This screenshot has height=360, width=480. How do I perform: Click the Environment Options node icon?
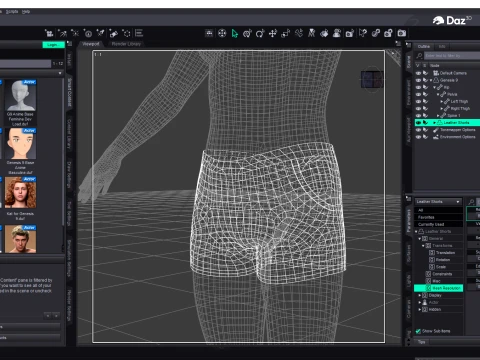(436, 137)
